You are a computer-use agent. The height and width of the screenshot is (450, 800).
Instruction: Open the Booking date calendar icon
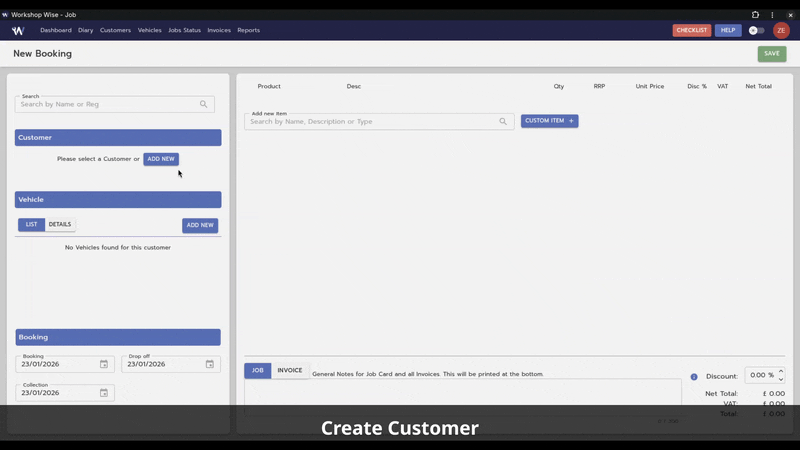pos(104,364)
